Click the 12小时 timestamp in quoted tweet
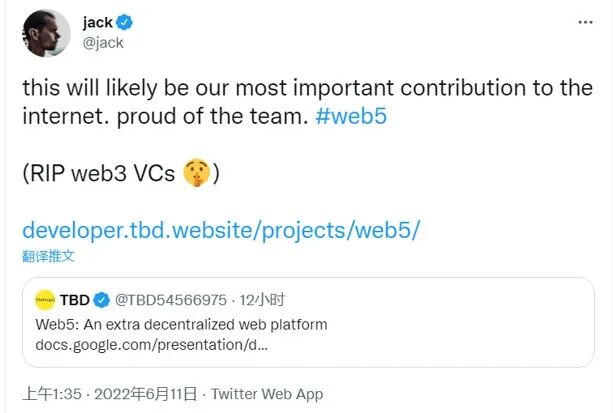The height and width of the screenshot is (413, 613). 262,300
